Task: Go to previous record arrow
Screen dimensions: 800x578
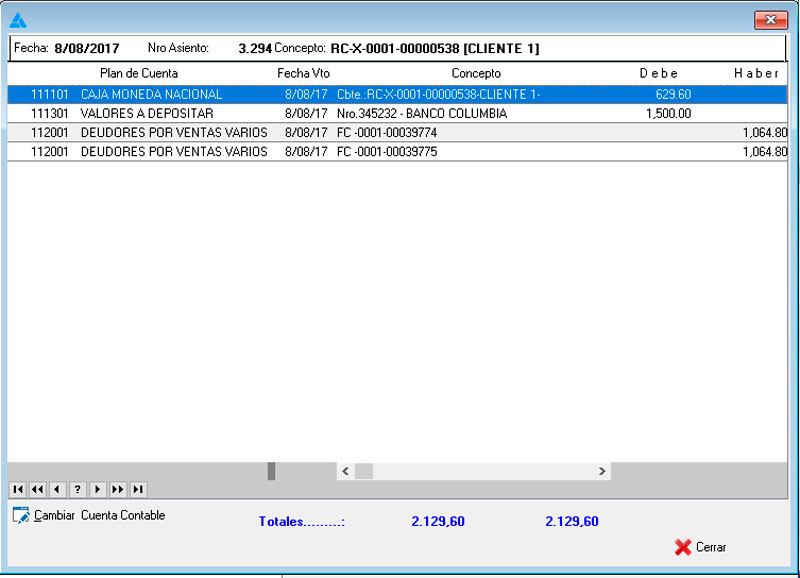Action: coord(57,489)
